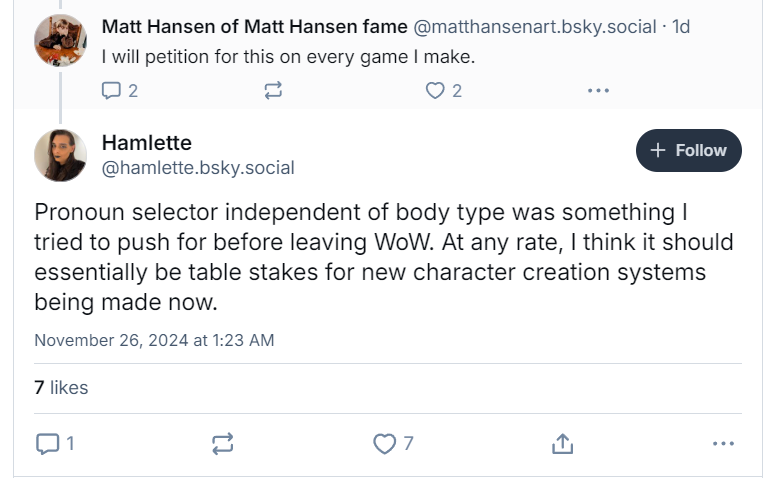The image size is (765, 478).
Task: Click the 1d timestamp on Matt's post
Action: point(681,27)
